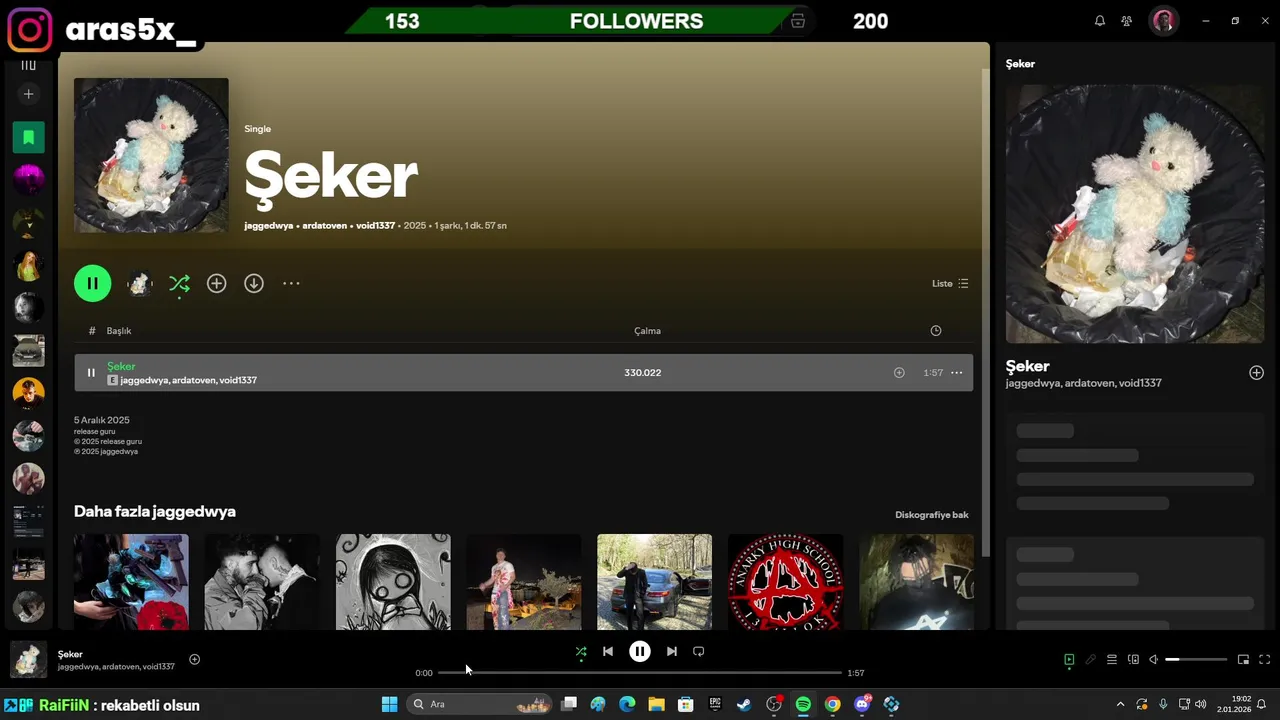Open the artist avatar beside green pause
This screenshot has height=720, width=1280.
[x=140, y=284]
